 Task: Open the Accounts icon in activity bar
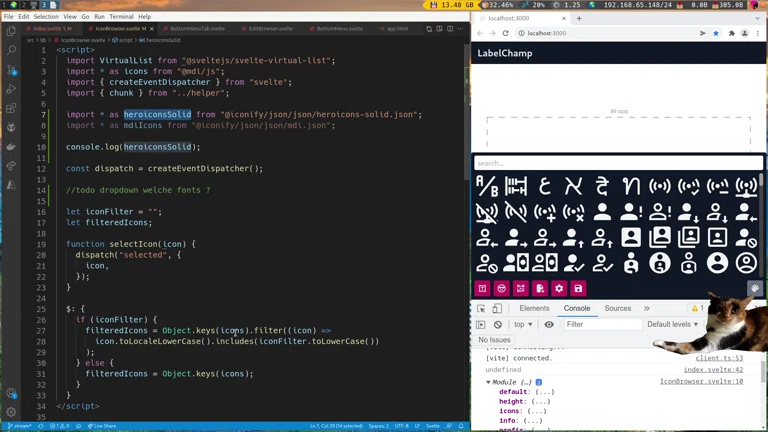11,393
